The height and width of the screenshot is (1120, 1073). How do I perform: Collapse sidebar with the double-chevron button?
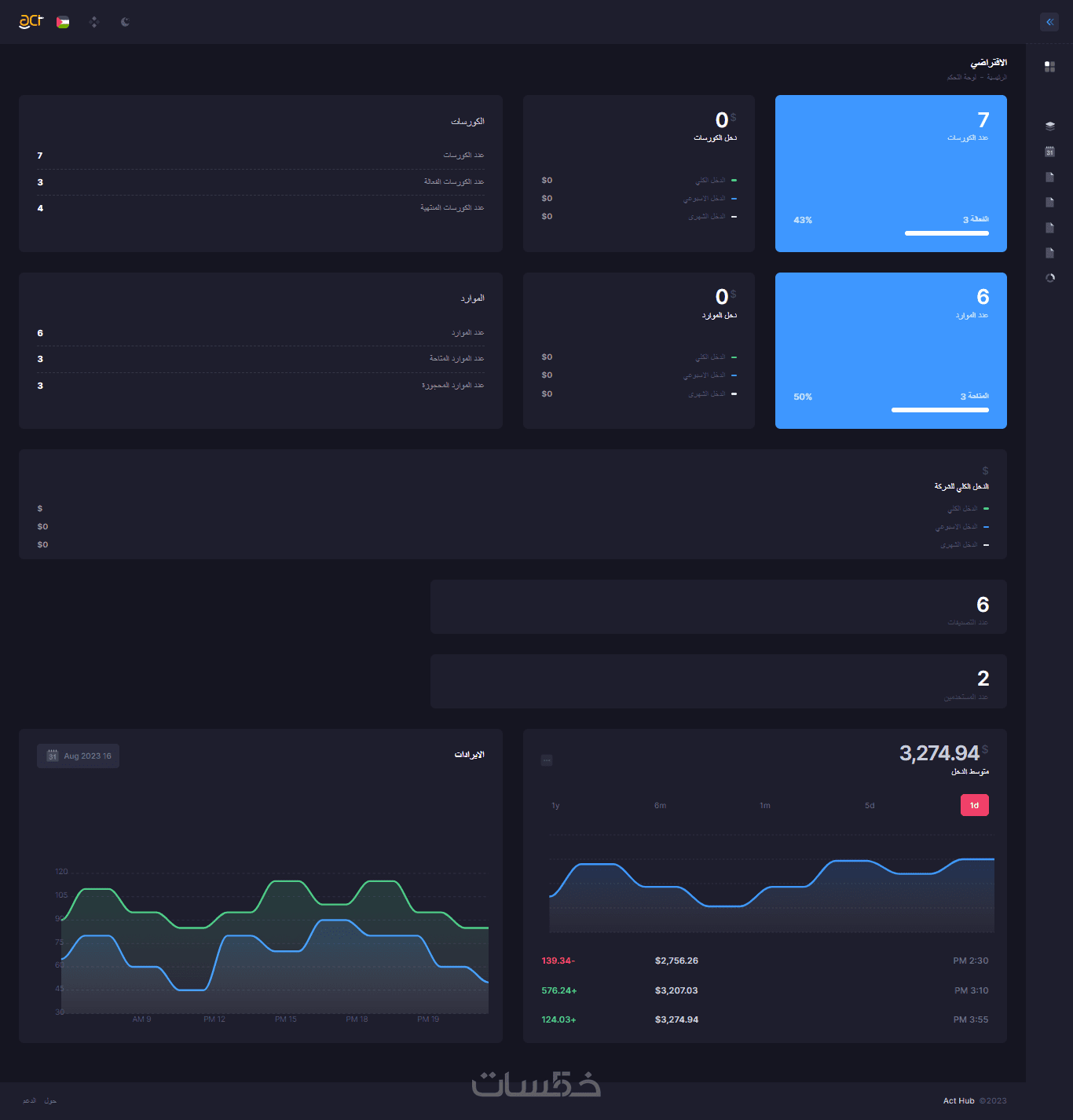1049,22
